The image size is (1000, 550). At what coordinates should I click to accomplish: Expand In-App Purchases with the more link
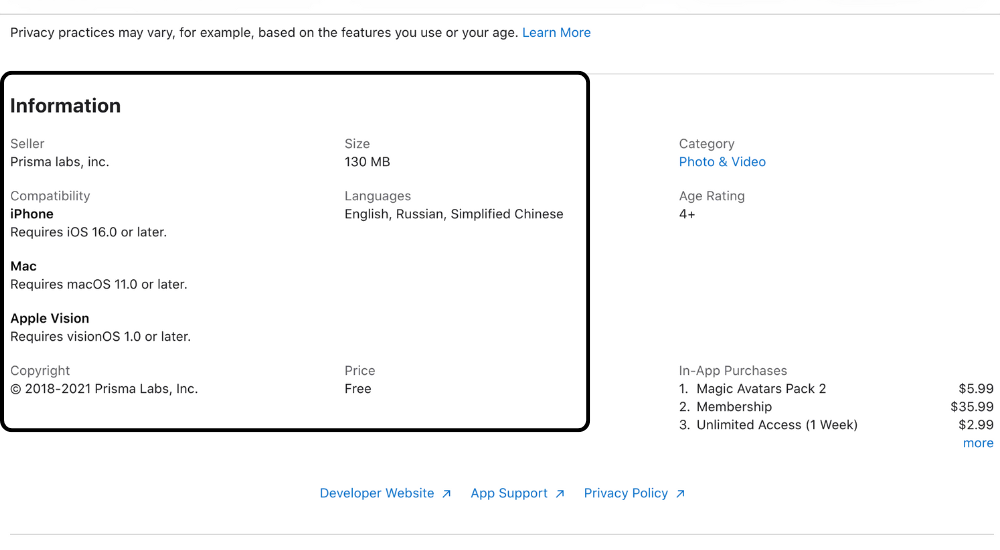point(977,443)
